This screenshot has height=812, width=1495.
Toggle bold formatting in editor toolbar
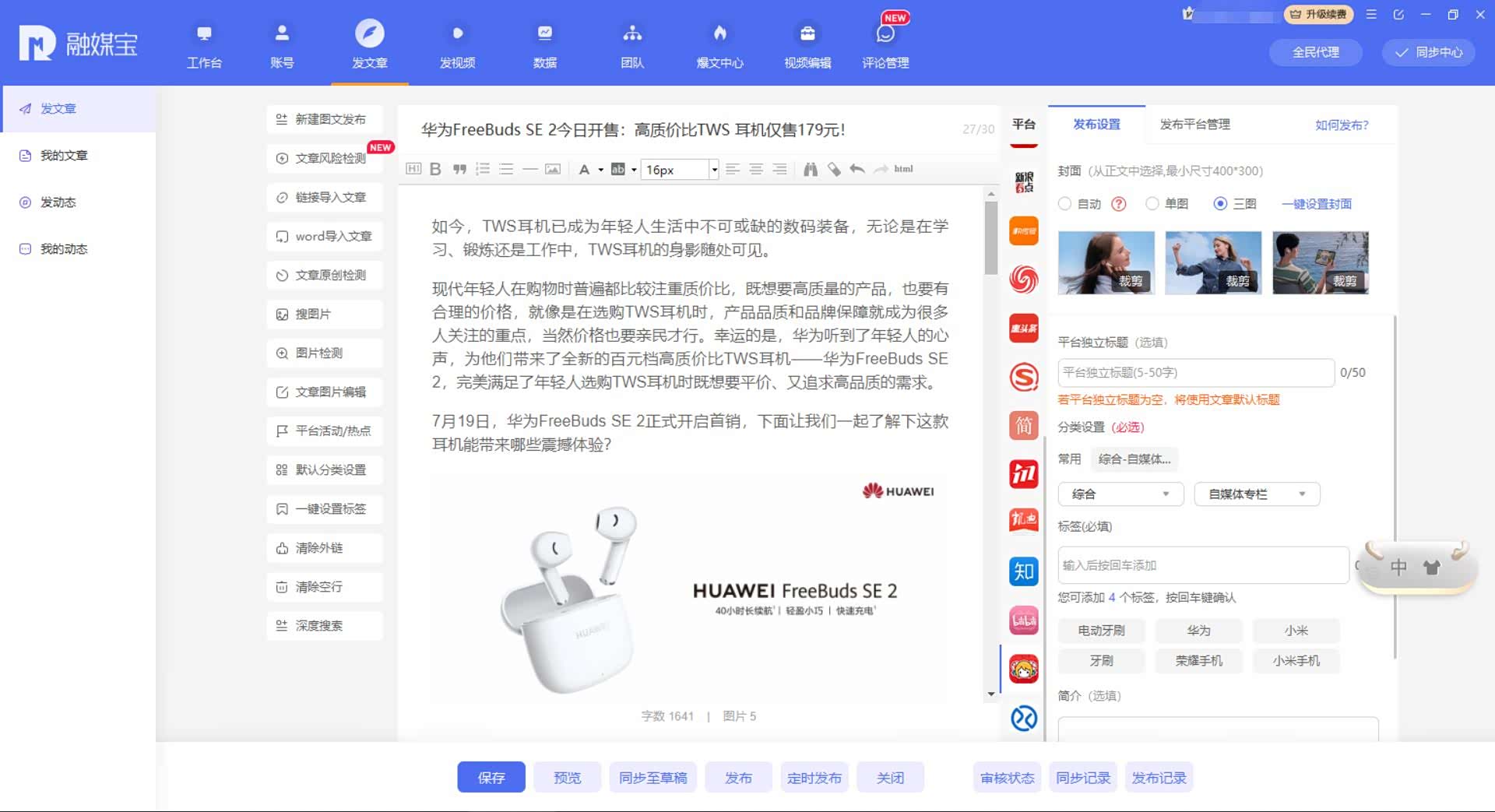pos(435,169)
